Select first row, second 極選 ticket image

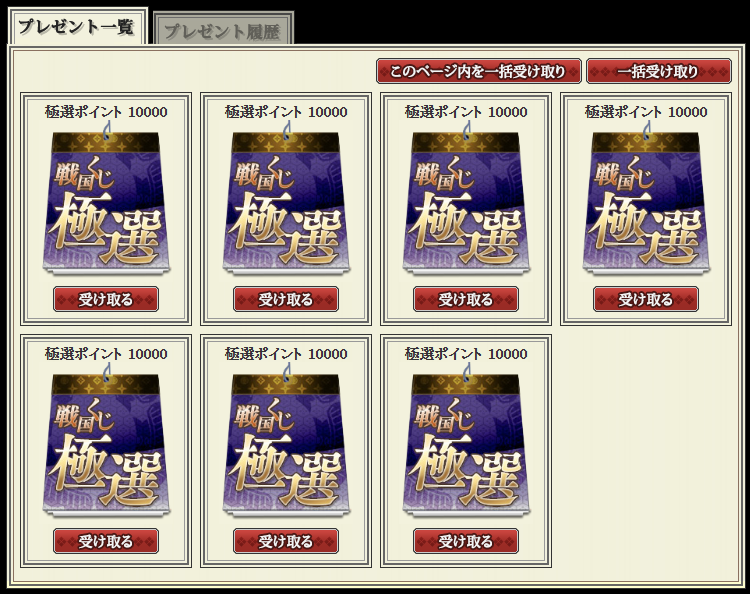(286, 198)
